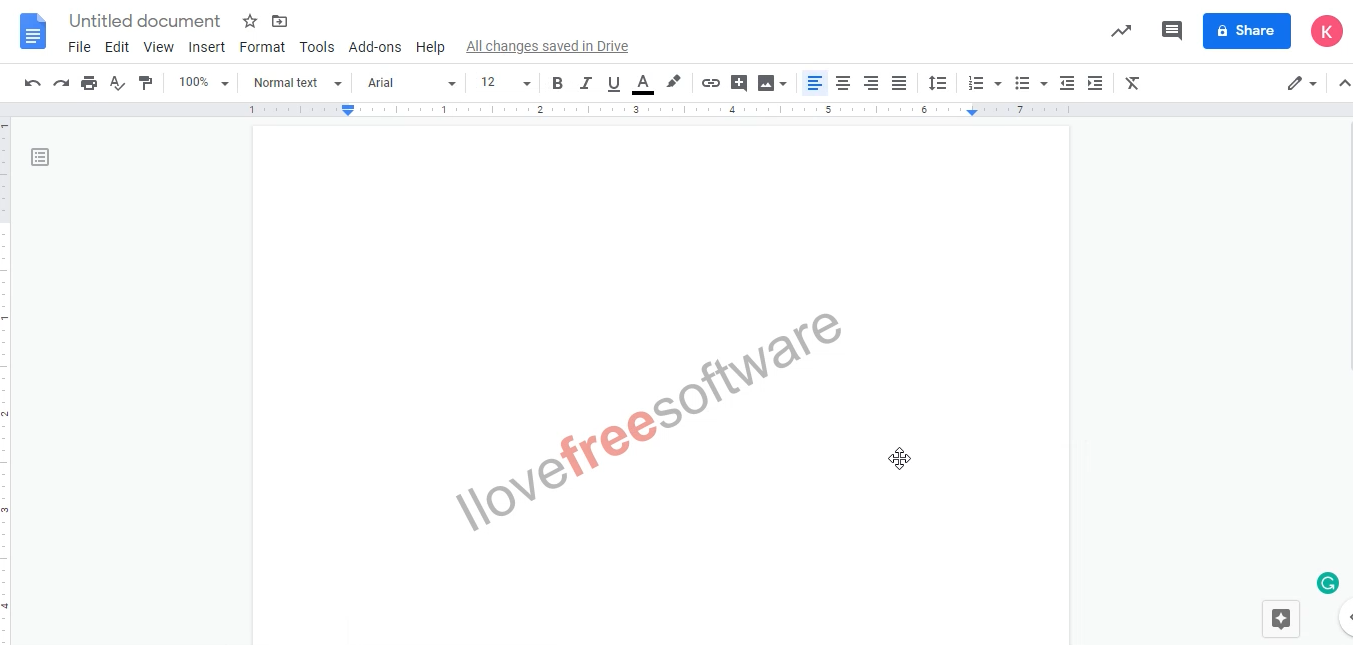Clear formatting from text
The image size is (1353, 645).
pyautogui.click(x=1132, y=83)
